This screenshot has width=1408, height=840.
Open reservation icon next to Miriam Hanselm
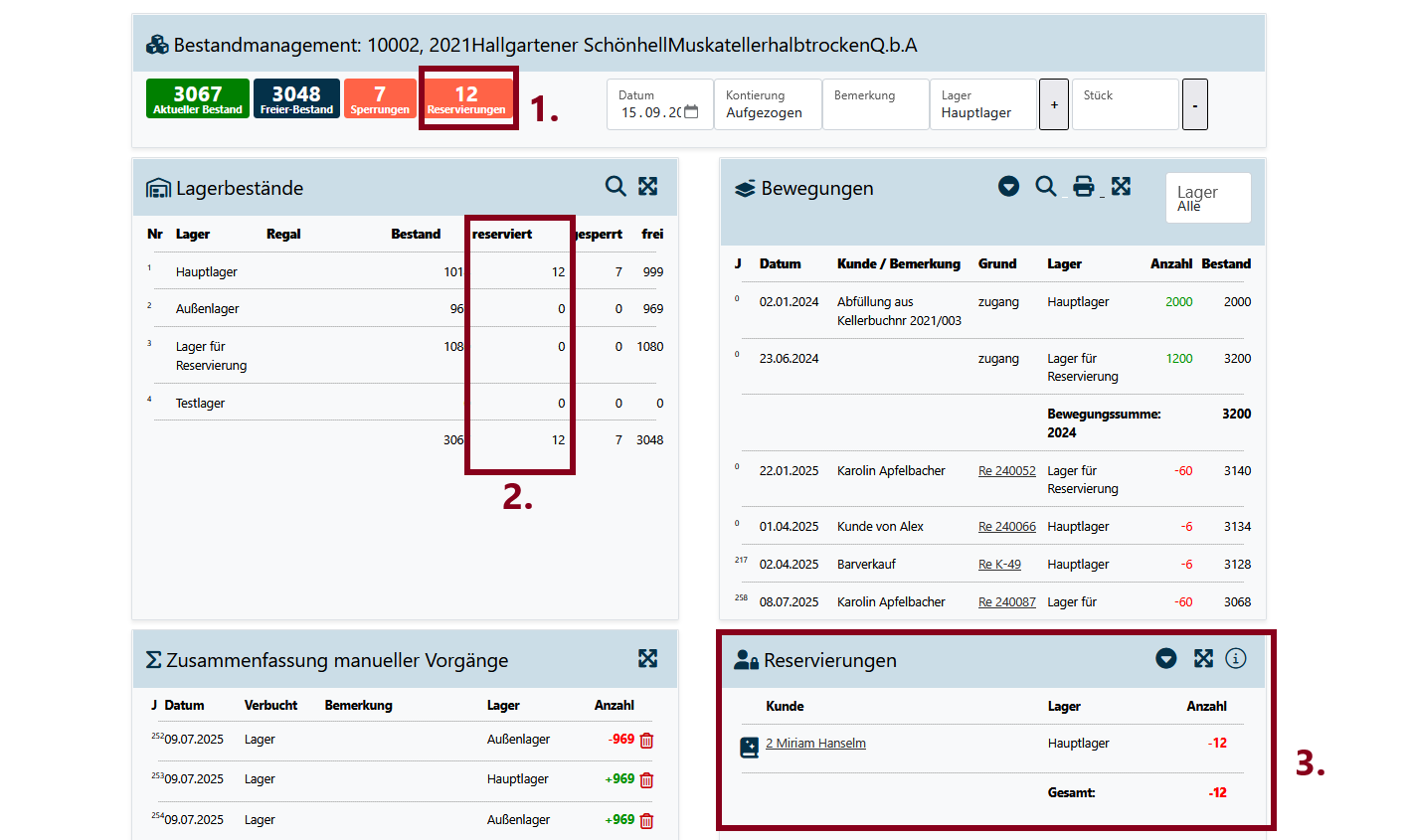tap(750, 747)
